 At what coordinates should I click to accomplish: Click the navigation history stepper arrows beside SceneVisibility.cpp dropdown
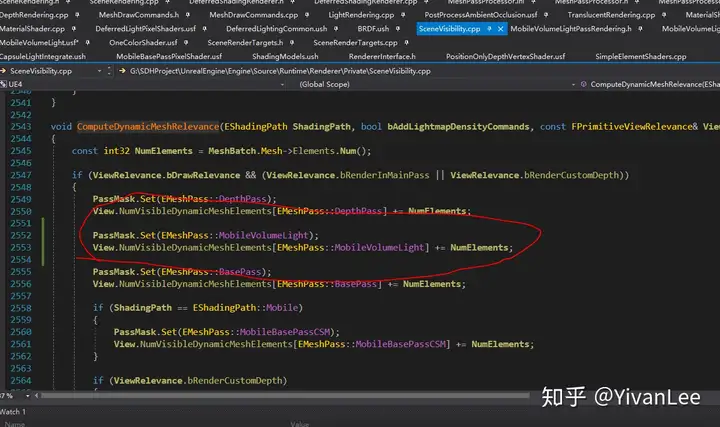[109, 71]
